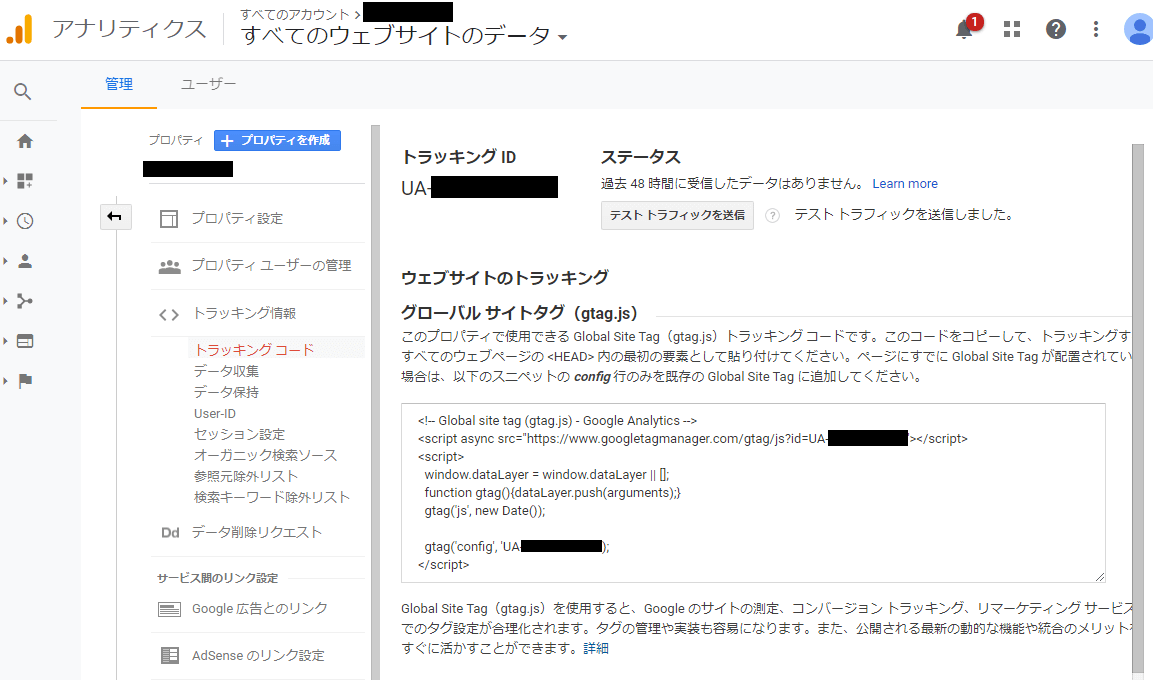Open データ収集 submenu item
This screenshot has width=1153, height=680.
pyautogui.click(x=226, y=371)
